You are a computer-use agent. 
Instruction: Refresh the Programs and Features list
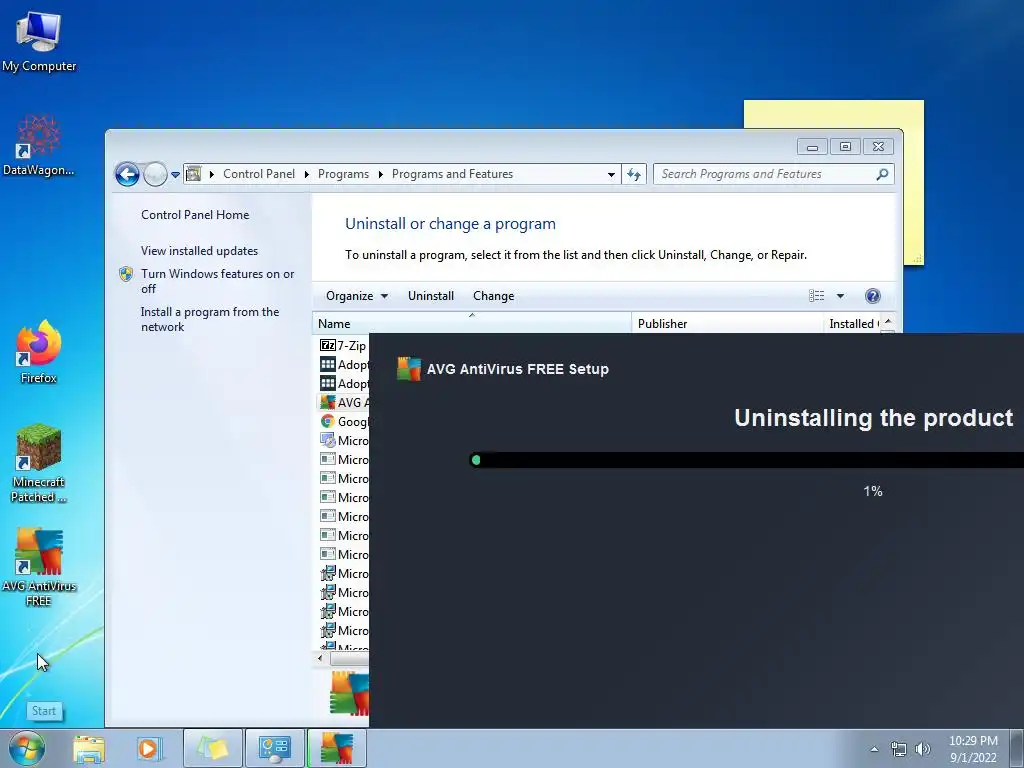pyautogui.click(x=633, y=174)
